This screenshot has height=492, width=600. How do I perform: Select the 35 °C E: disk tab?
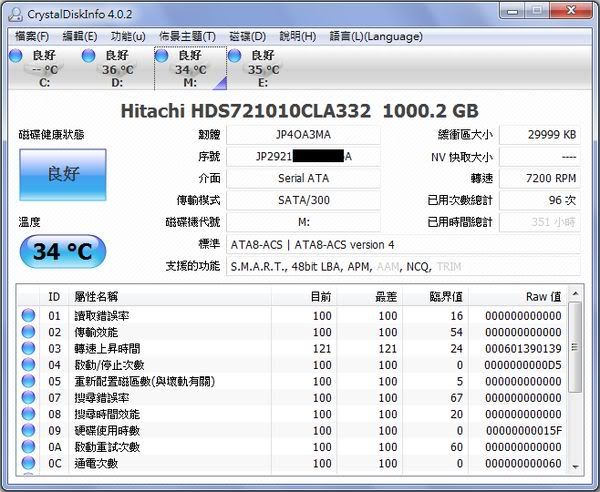tap(263, 69)
